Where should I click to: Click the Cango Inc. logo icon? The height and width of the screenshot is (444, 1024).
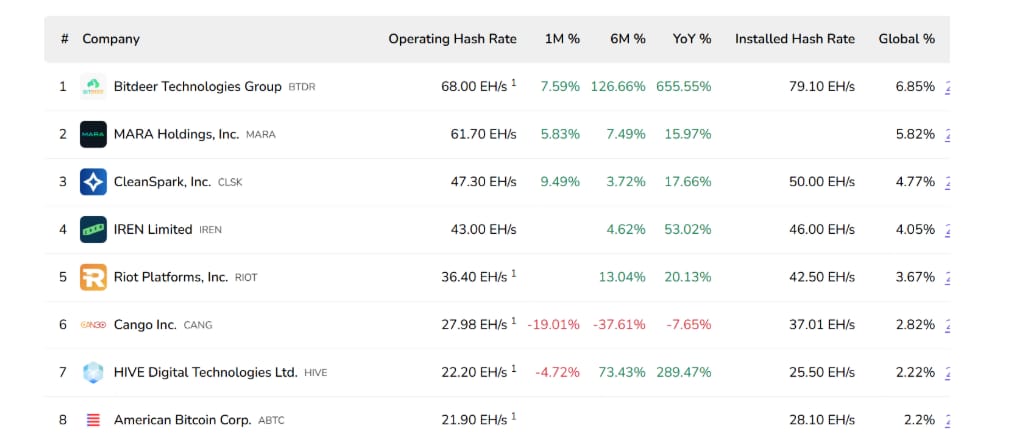click(x=93, y=325)
